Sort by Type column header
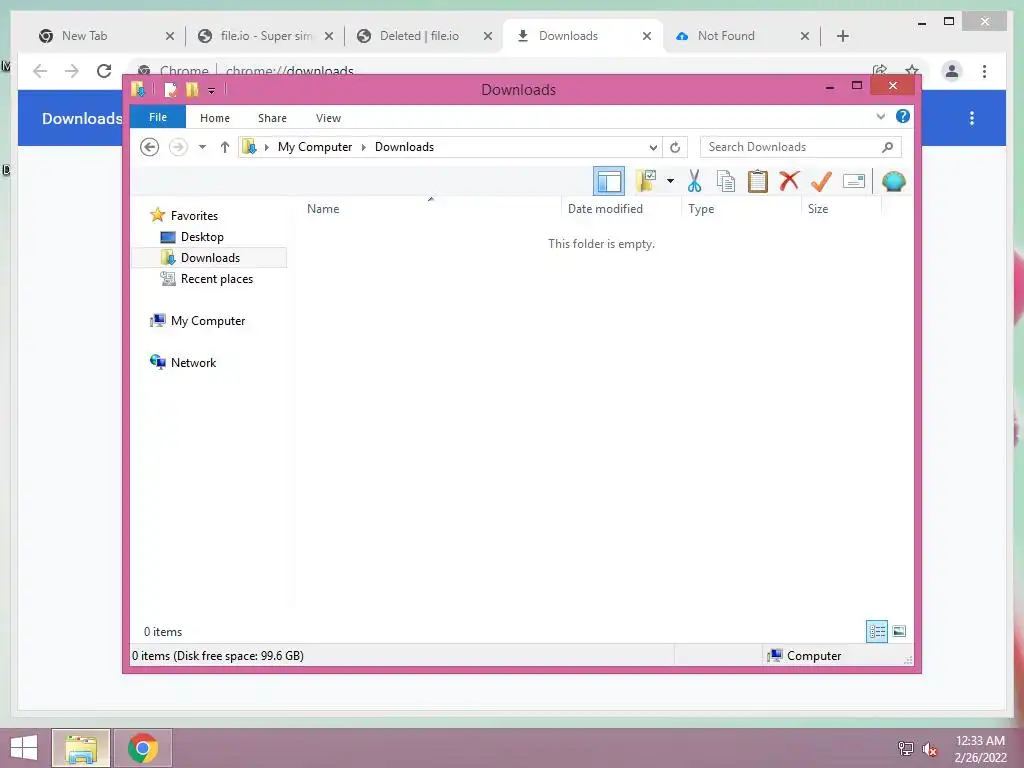This screenshot has width=1024, height=768. click(x=741, y=208)
